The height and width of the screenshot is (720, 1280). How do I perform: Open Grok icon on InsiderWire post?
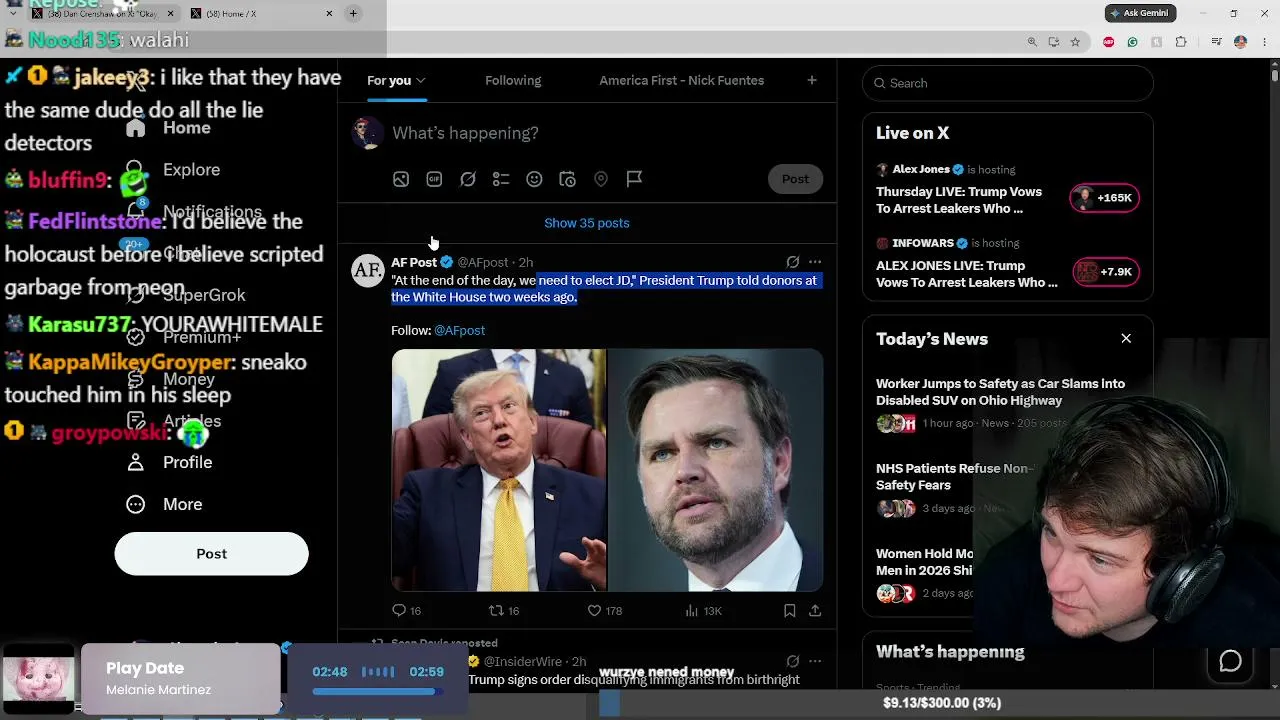click(793, 661)
